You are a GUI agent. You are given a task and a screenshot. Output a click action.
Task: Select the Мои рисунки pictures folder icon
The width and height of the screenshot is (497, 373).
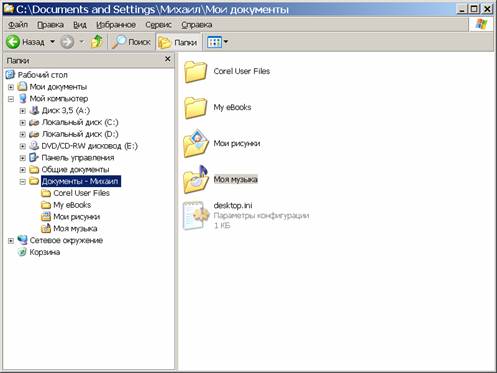pos(196,143)
